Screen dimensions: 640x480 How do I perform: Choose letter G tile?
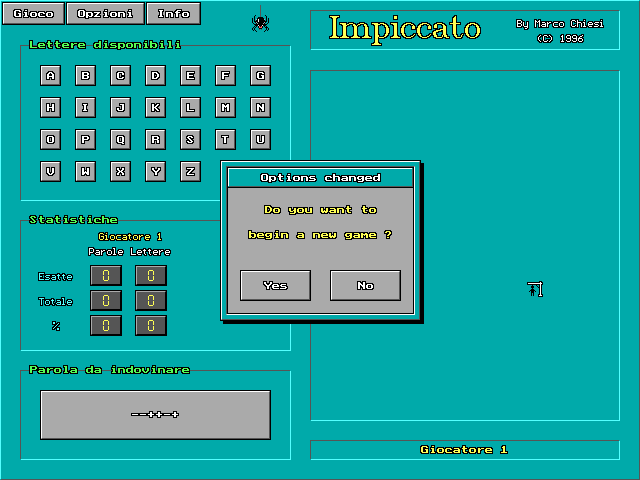[x=260, y=76]
